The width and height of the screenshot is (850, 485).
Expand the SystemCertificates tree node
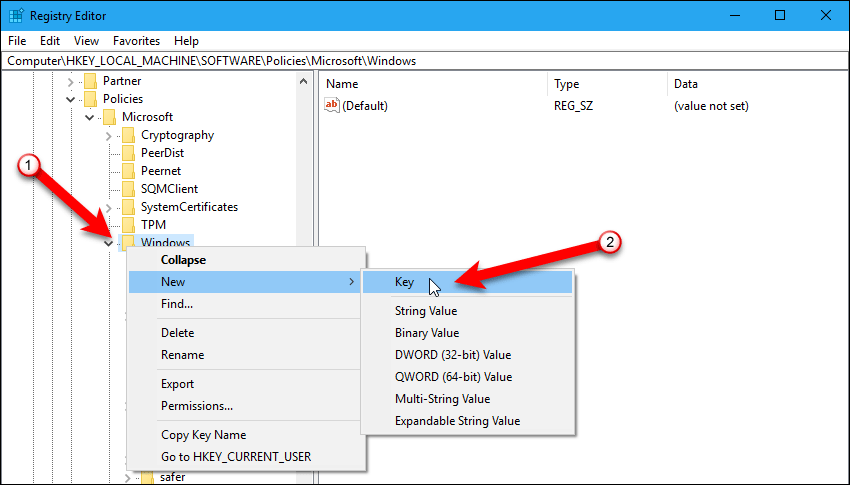pyautogui.click(x=108, y=207)
